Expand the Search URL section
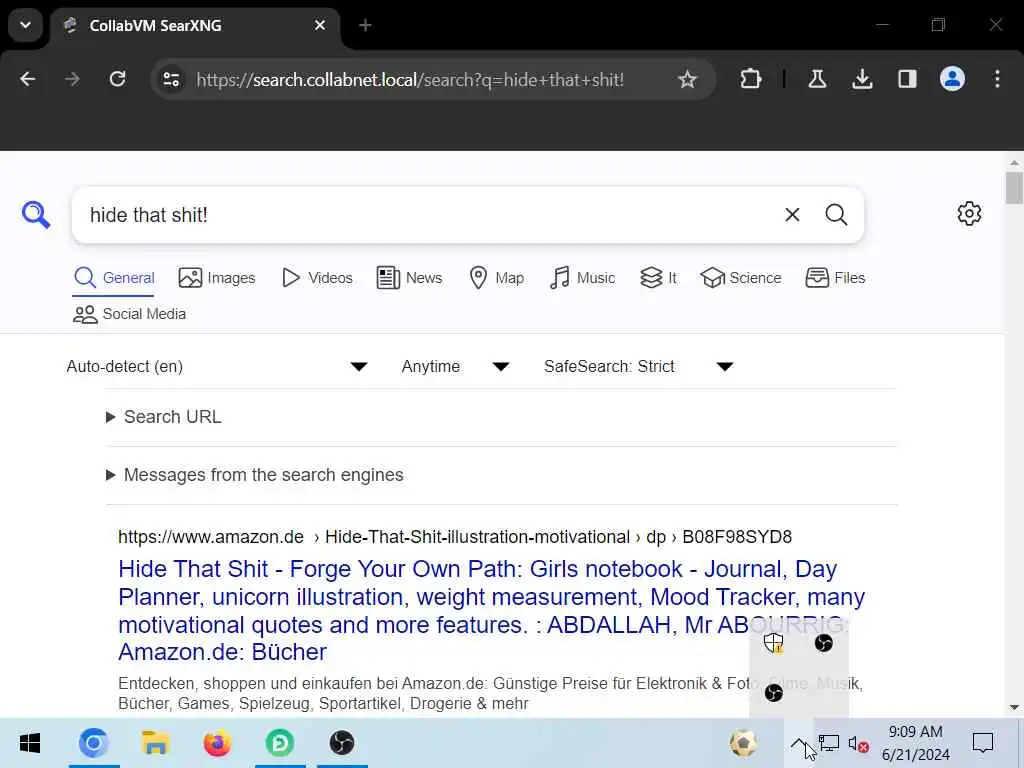Viewport: 1024px width, 768px height. click(164, 417)
